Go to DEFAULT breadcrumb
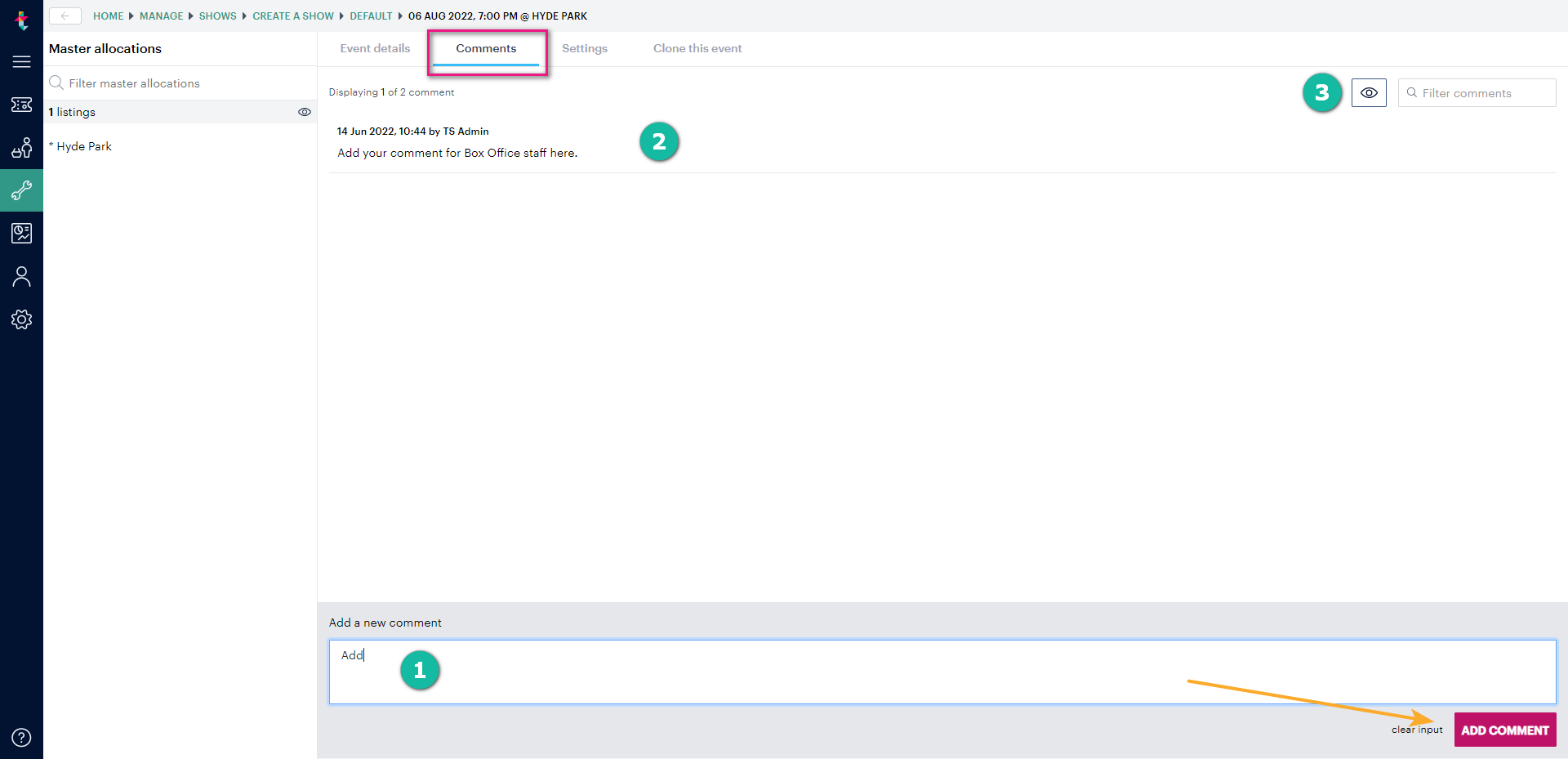Viewport: 1568px width, 759px height. [371, 16]
